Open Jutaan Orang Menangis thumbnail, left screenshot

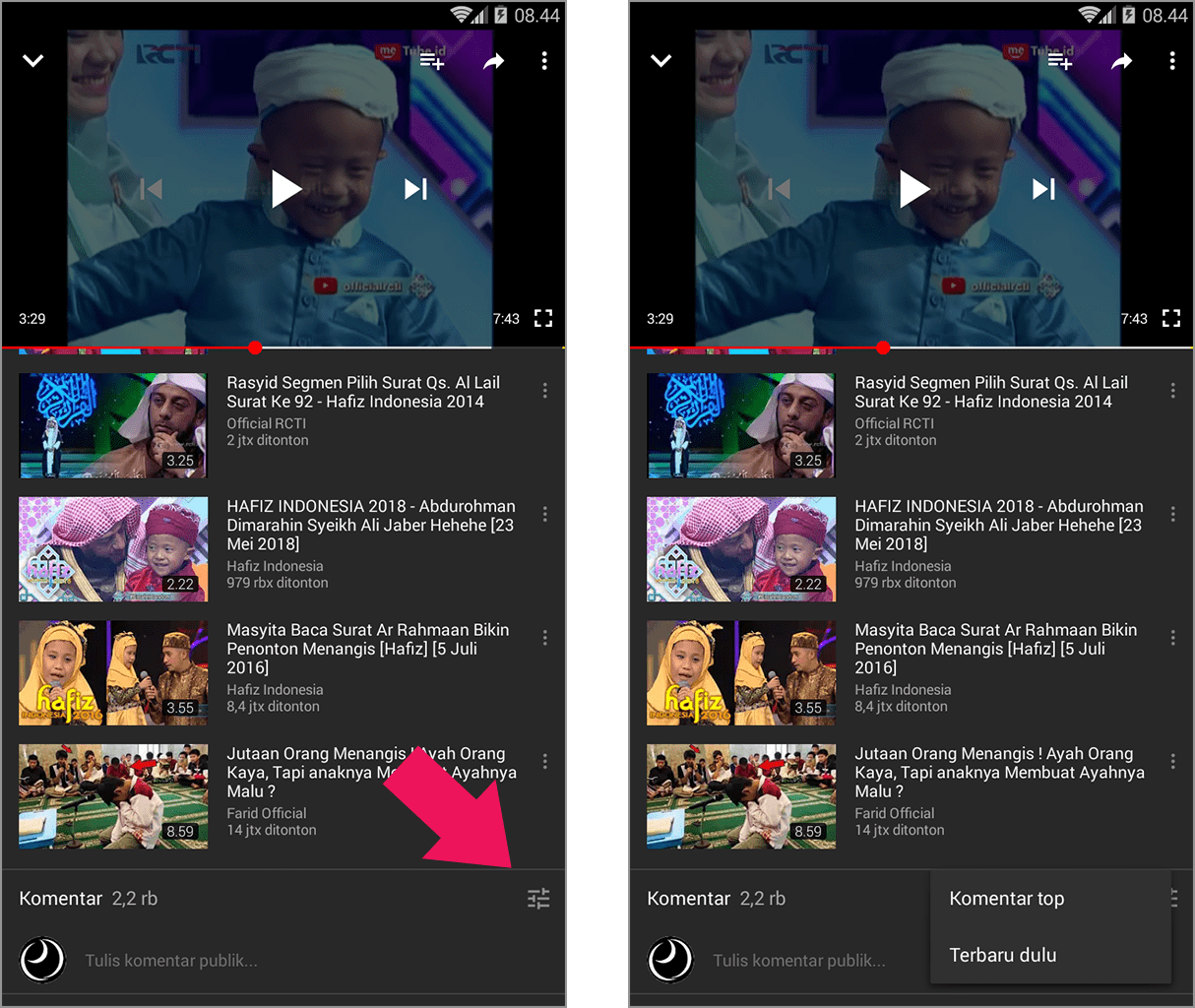(113, 796)
